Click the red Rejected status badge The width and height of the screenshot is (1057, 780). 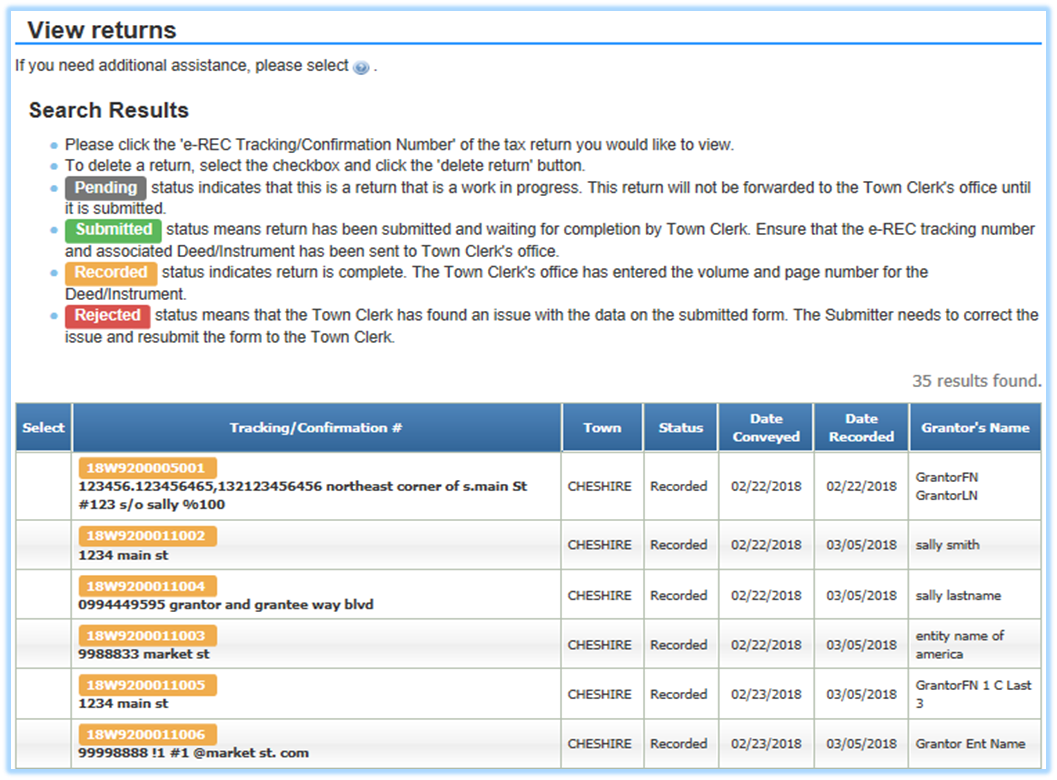tap(108, 315)
